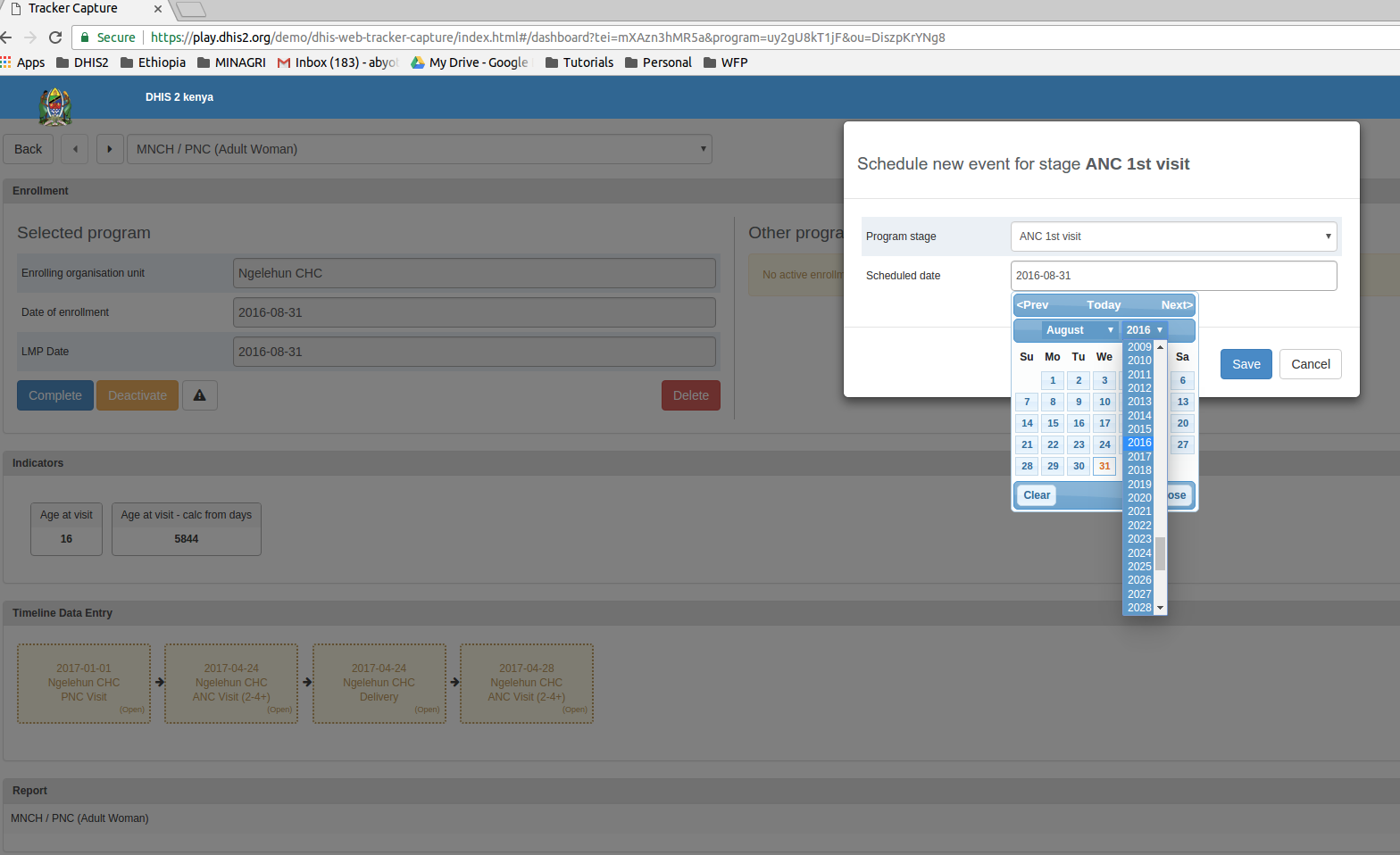
Task: Click the next record arrow icon
Action: pyautogui.click(x=110, y=149)
